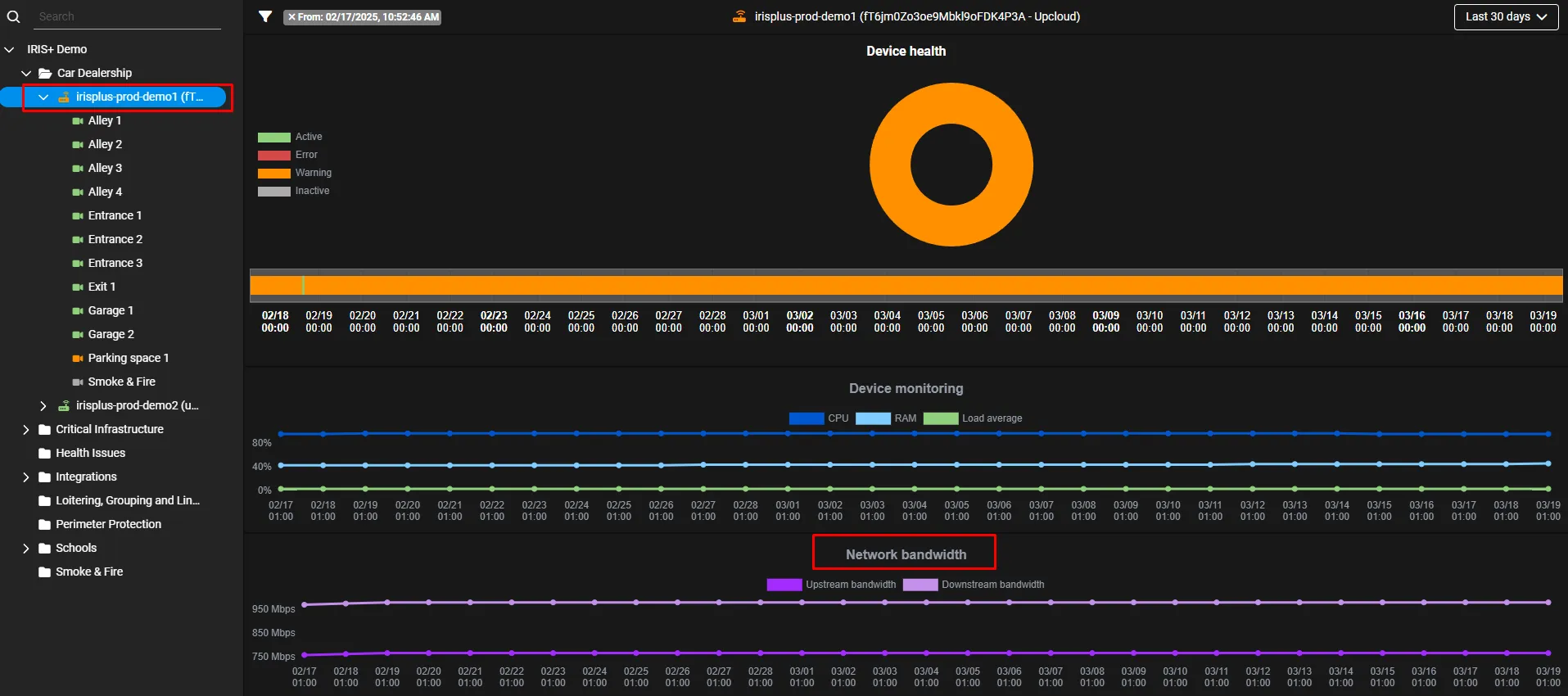
Task: Select the Alley 2 camera
Action: (x=105, y=144)
